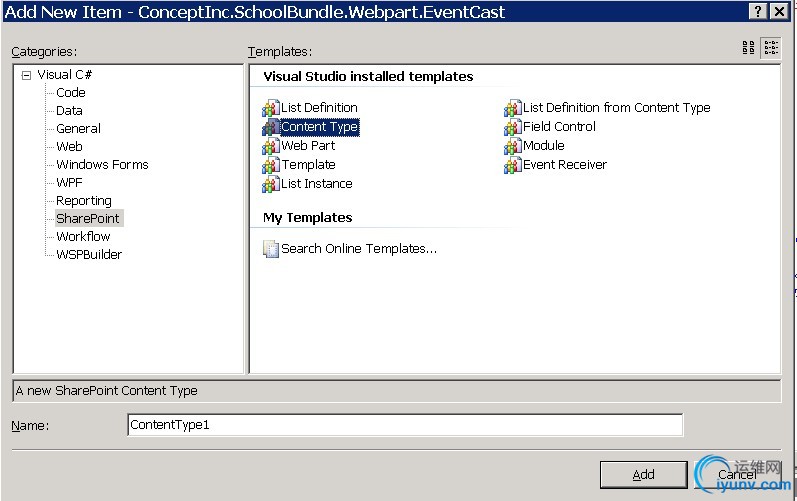
Task: Click the dialog Help question mark button
Action: click(757, 11)
